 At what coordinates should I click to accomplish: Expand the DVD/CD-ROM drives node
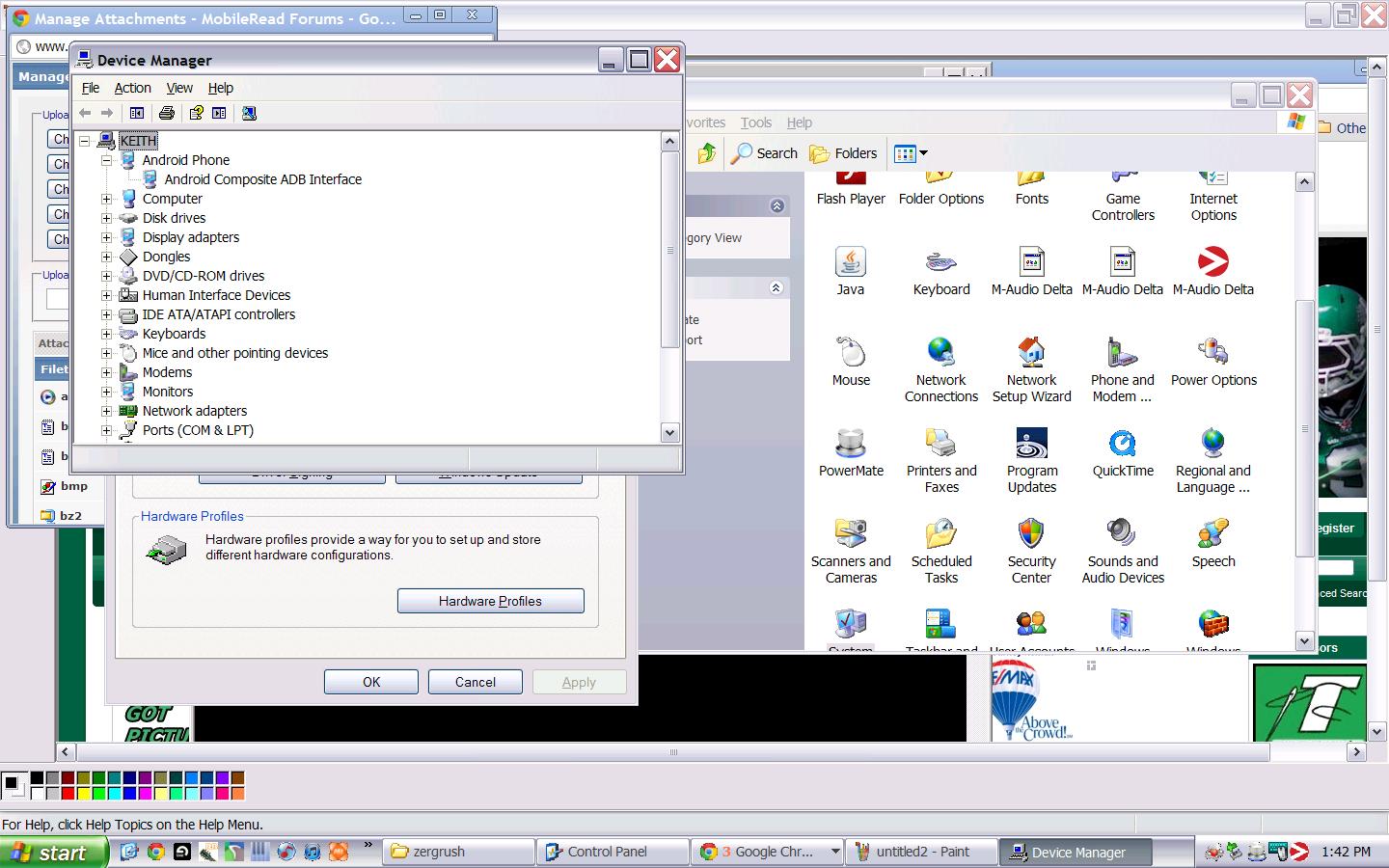tap(107, 276)
